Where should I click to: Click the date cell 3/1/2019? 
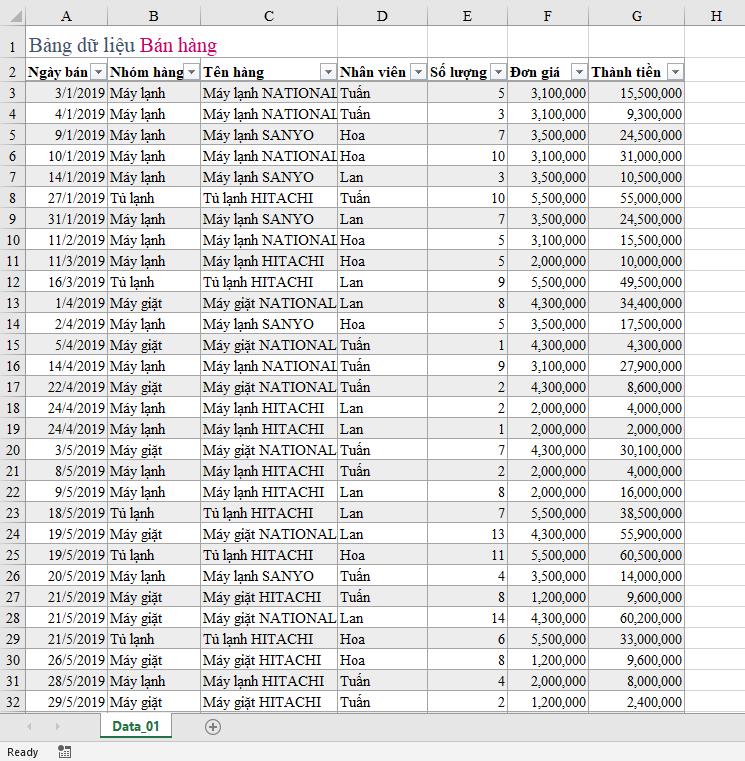pos(66,93)
